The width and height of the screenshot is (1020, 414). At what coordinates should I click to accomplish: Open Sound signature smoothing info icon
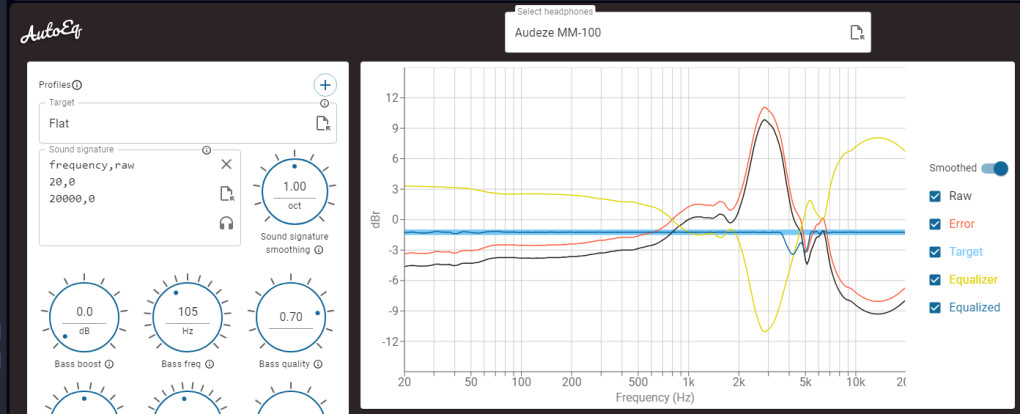tap(319, 249)
